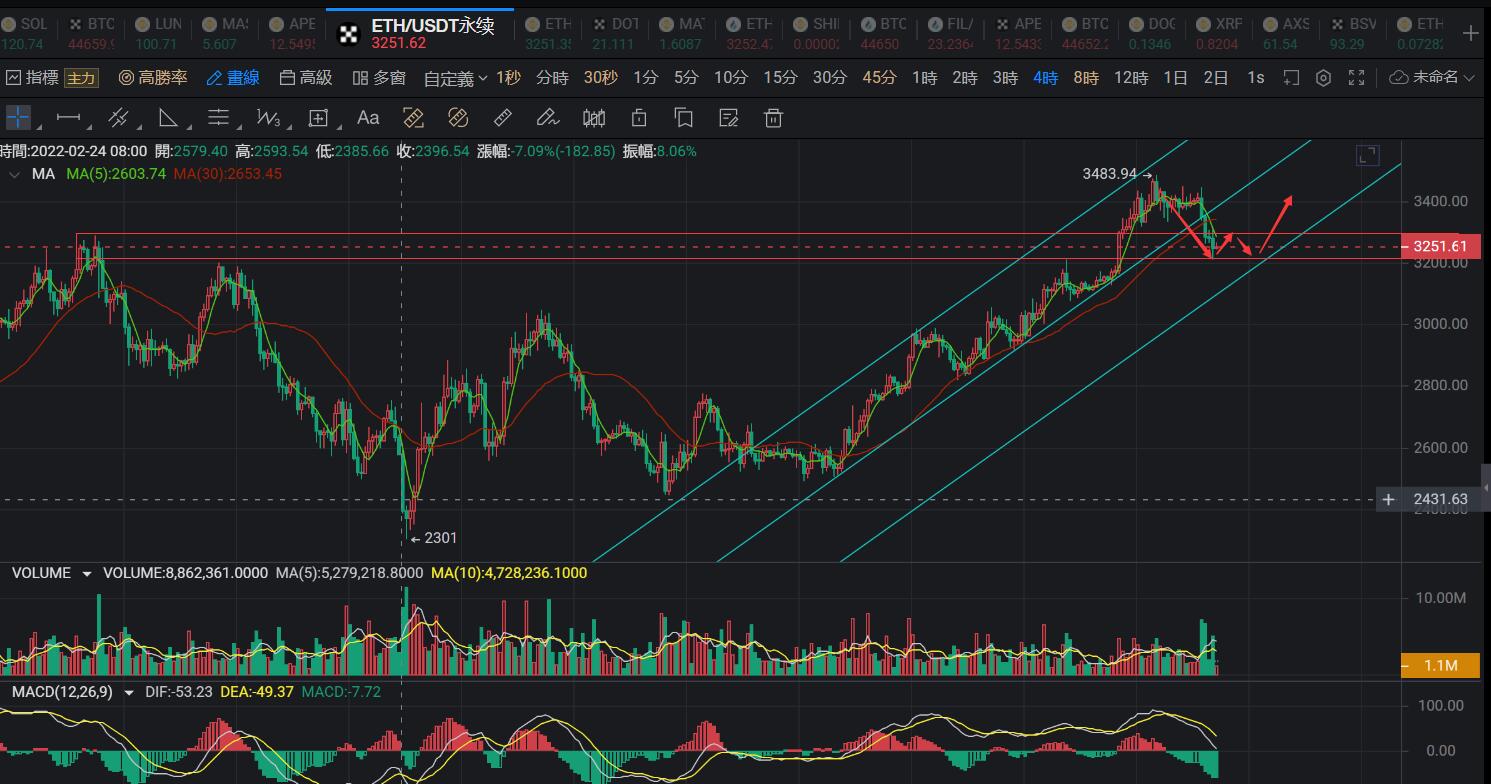Open the DOT 21.111 symbol tab
1491x784 pixels.
coord(615,33)
